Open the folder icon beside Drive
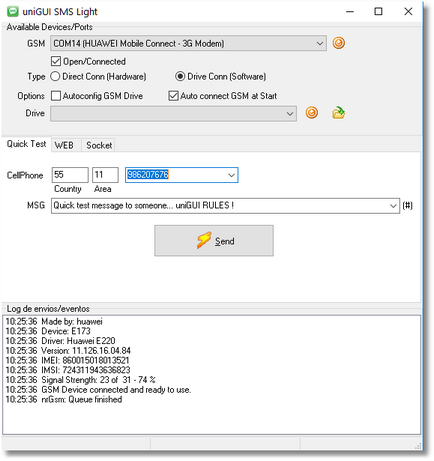434x461 pixels. tap(338, 113)
